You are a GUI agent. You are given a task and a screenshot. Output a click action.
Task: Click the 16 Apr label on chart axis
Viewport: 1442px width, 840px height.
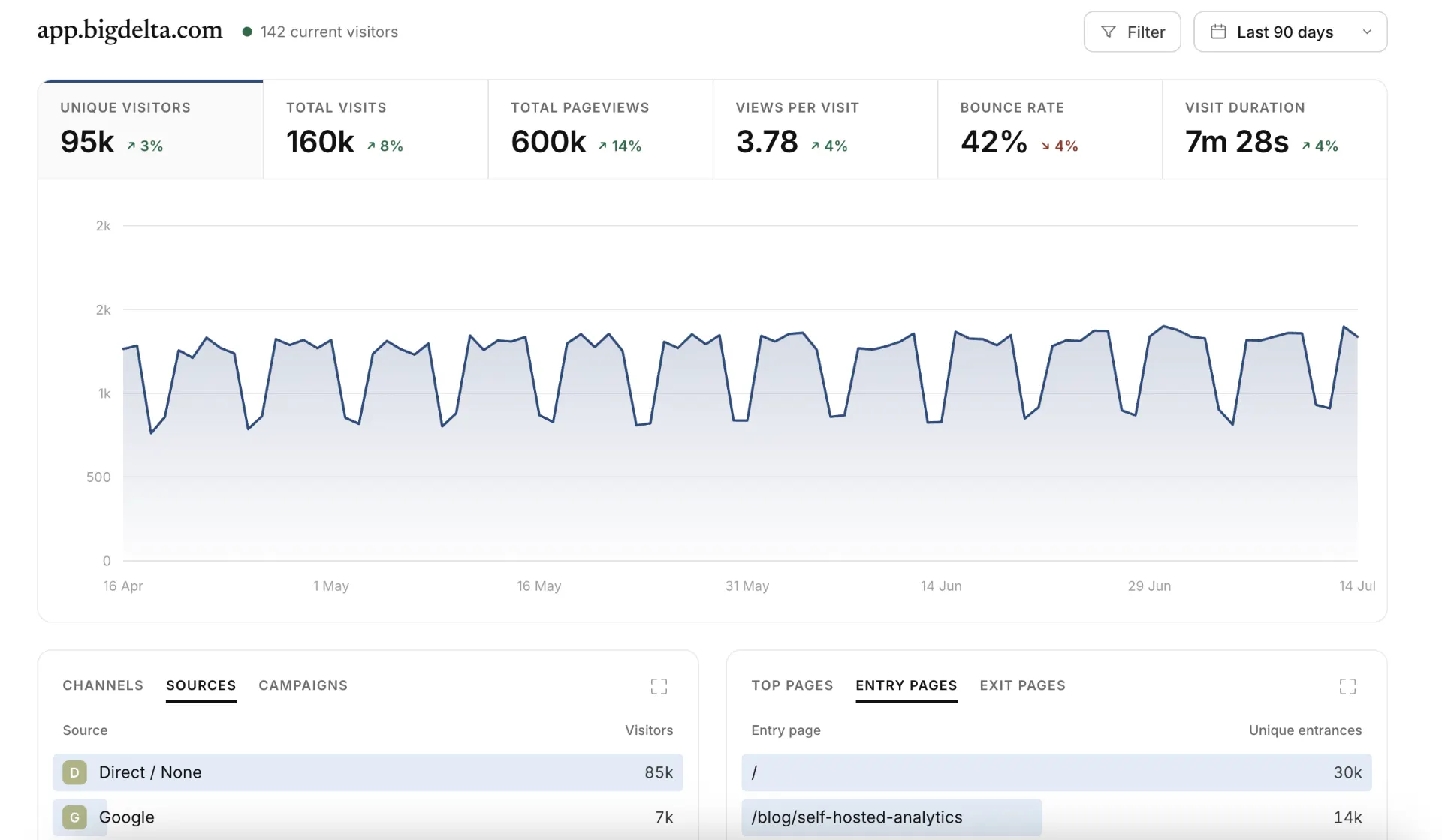click(123, 586)
